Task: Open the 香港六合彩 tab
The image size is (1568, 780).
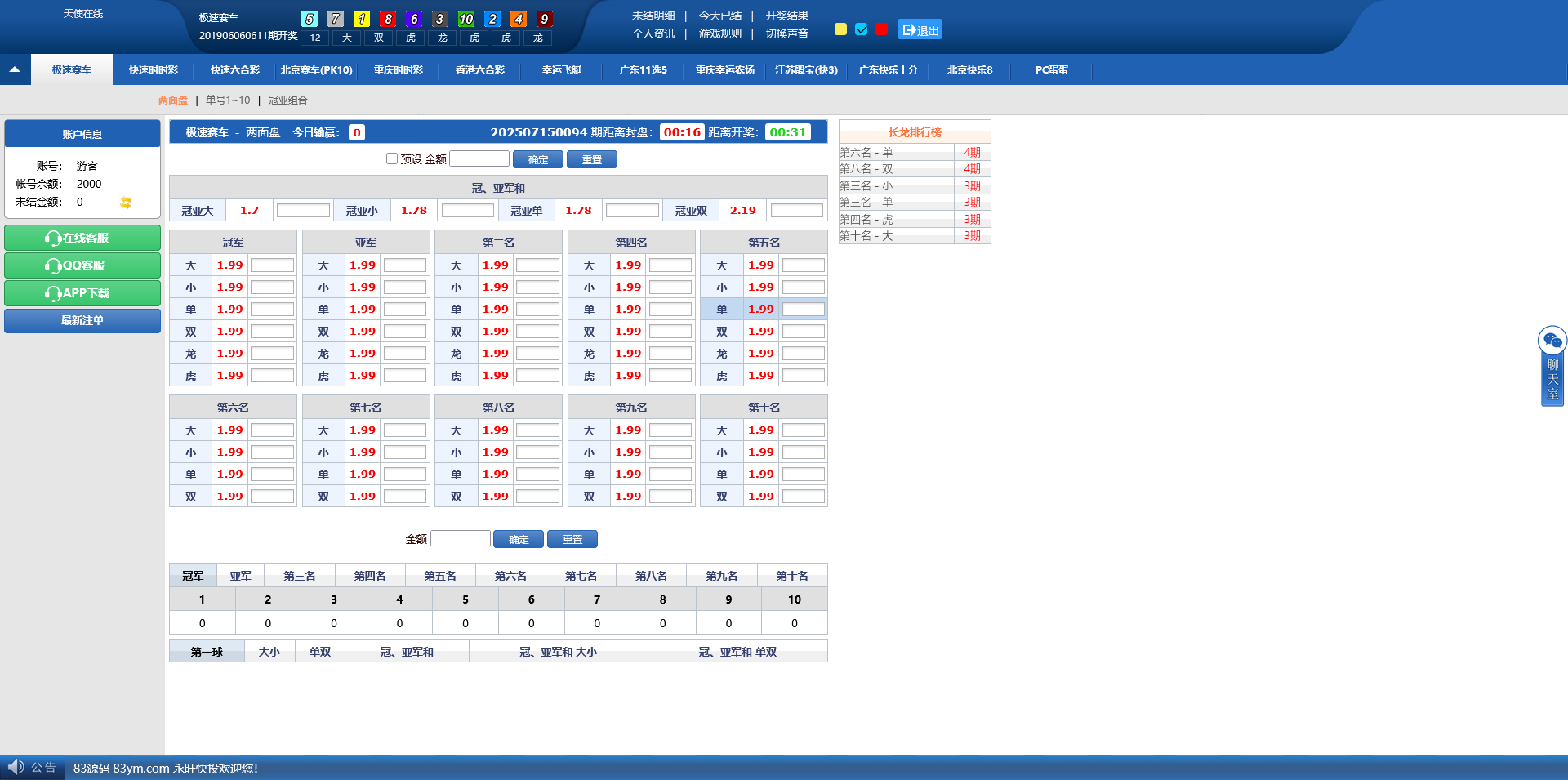Action: click(480, 70)
